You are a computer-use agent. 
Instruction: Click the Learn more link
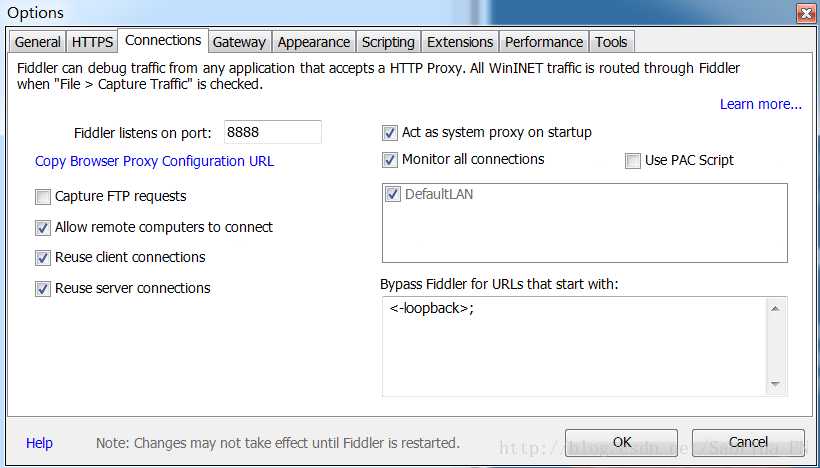coord(760,104)
